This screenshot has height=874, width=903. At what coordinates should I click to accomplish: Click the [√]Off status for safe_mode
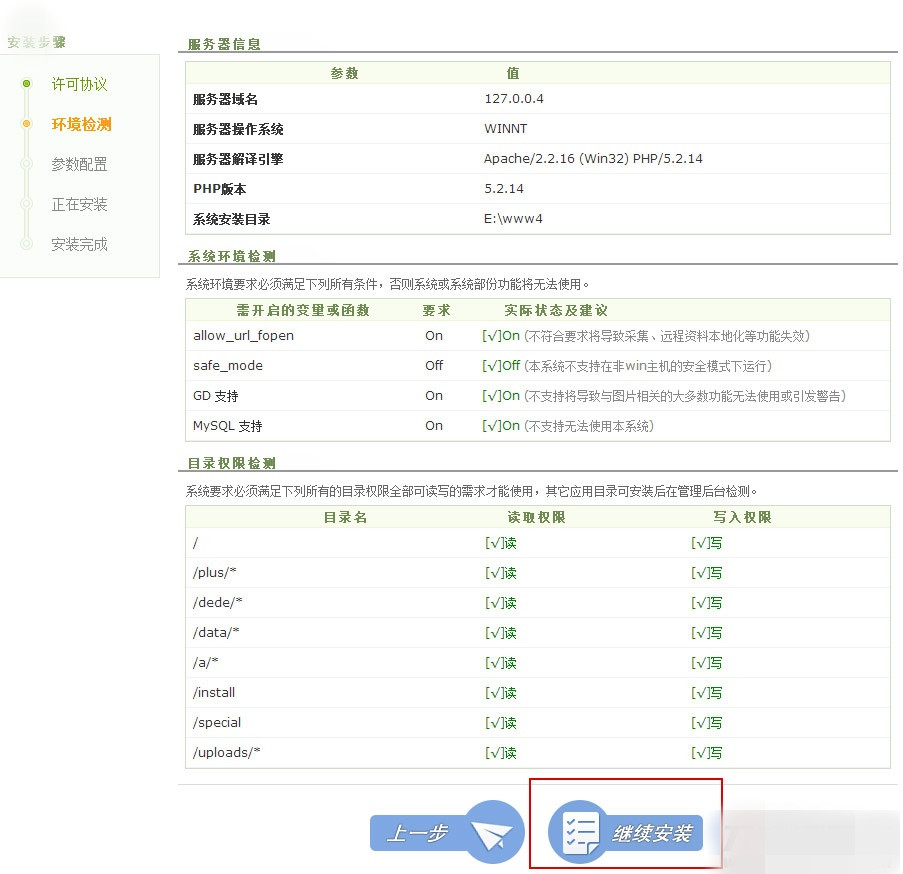tap(501, 366)
